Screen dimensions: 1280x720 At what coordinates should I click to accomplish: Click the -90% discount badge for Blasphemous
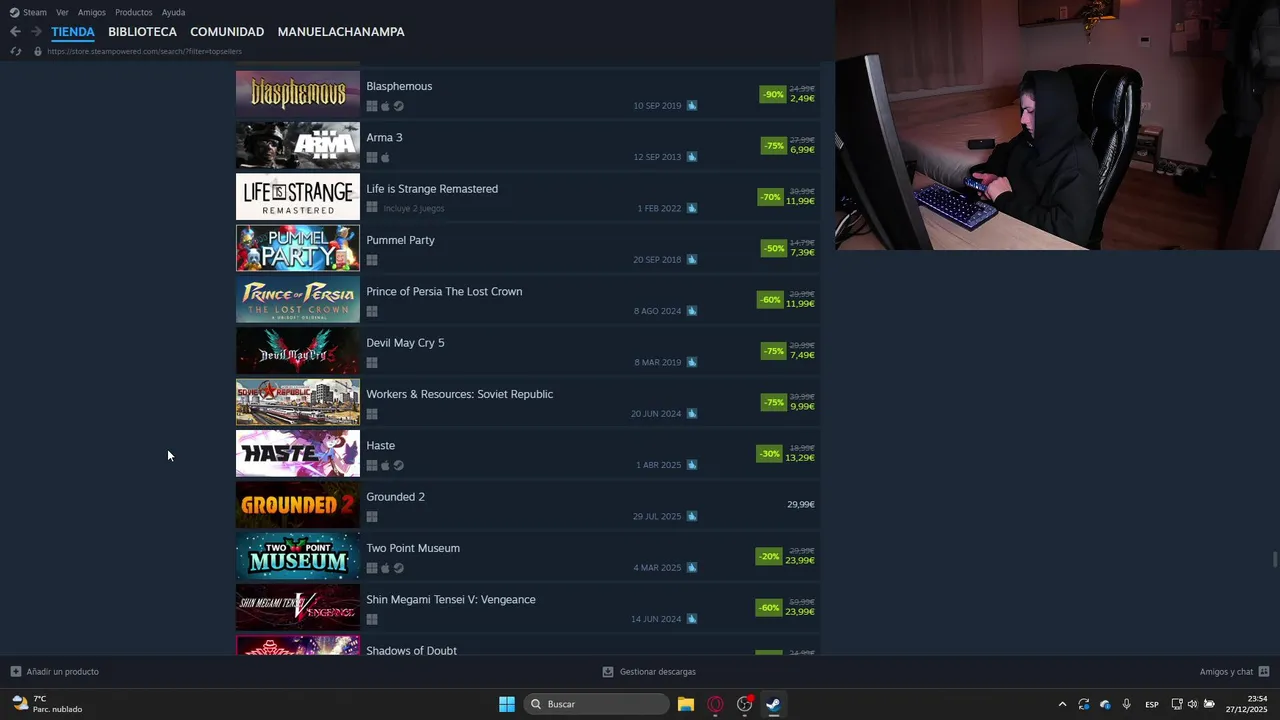coord(773,94)
